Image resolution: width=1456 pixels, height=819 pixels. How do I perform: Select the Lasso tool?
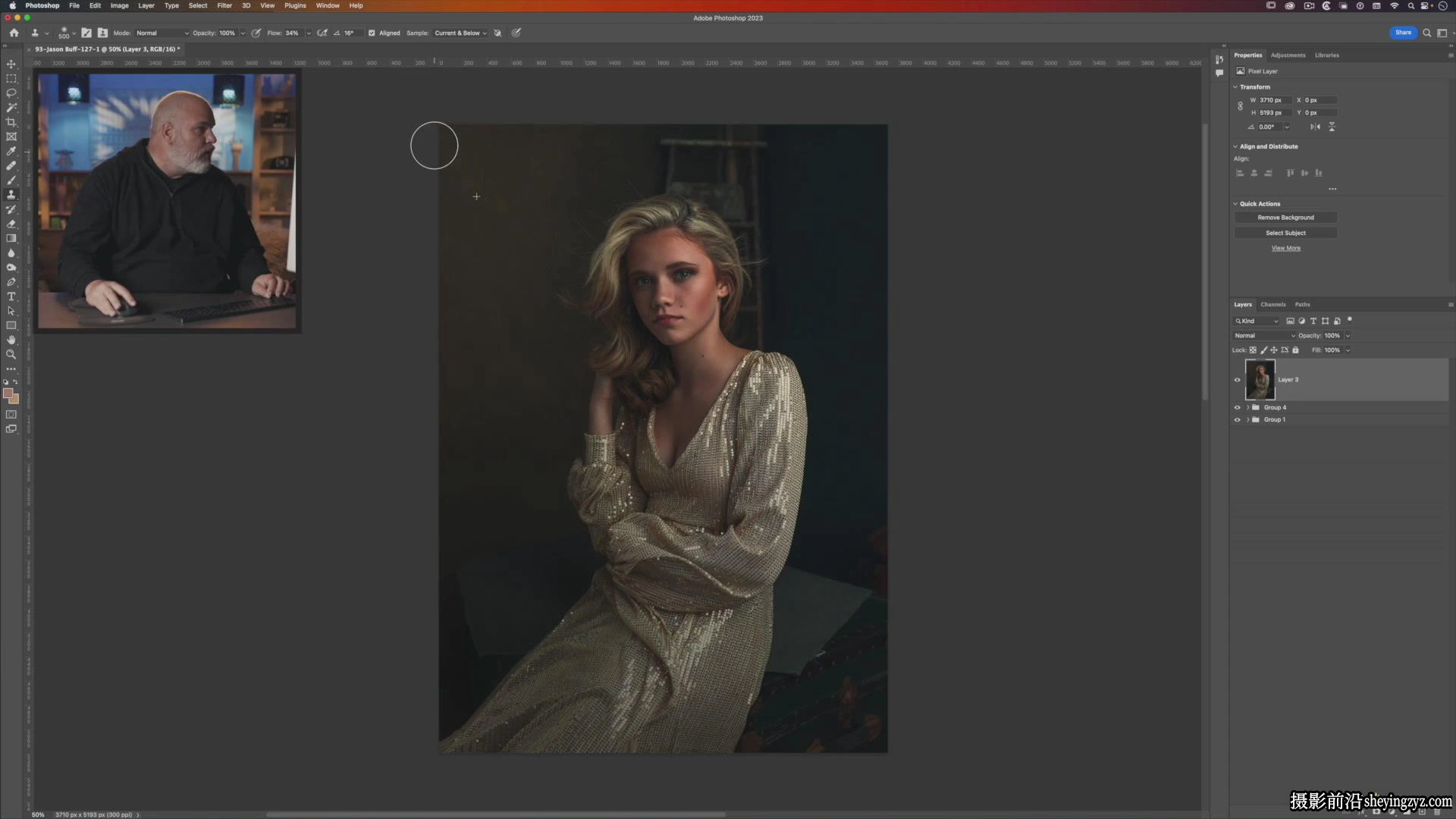tap(11, 93)
